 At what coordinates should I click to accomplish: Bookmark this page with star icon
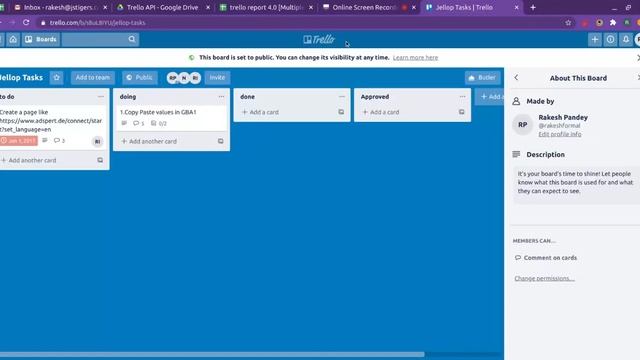click(568, 22)
